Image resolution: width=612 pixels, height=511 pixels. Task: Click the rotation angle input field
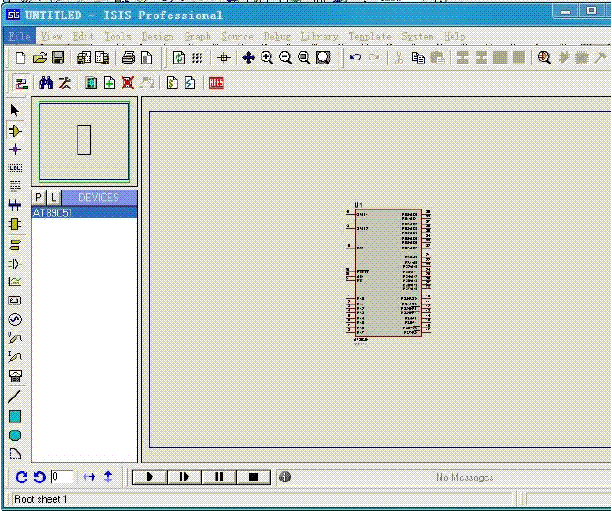click(62, 478)
